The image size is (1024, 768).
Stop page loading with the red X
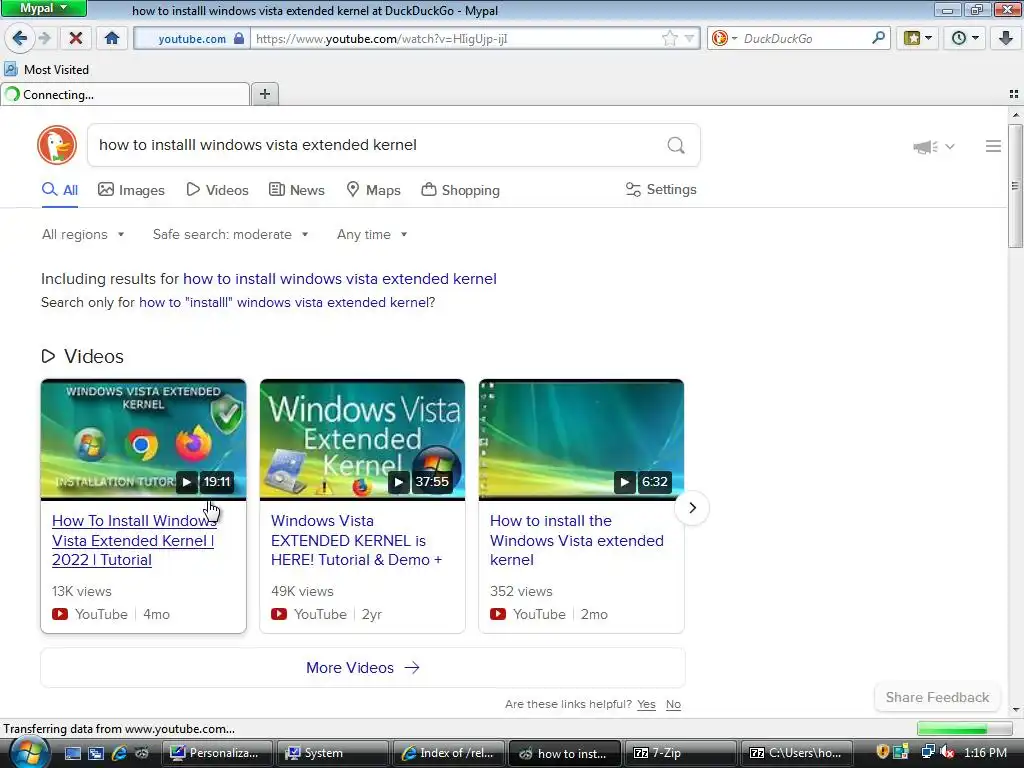[76, 39]
